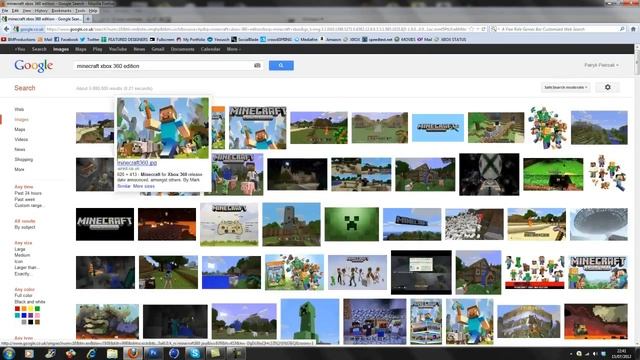Screen dimensions: 640x360
Task: Open the History menu
Action: (x=41, y=11)
